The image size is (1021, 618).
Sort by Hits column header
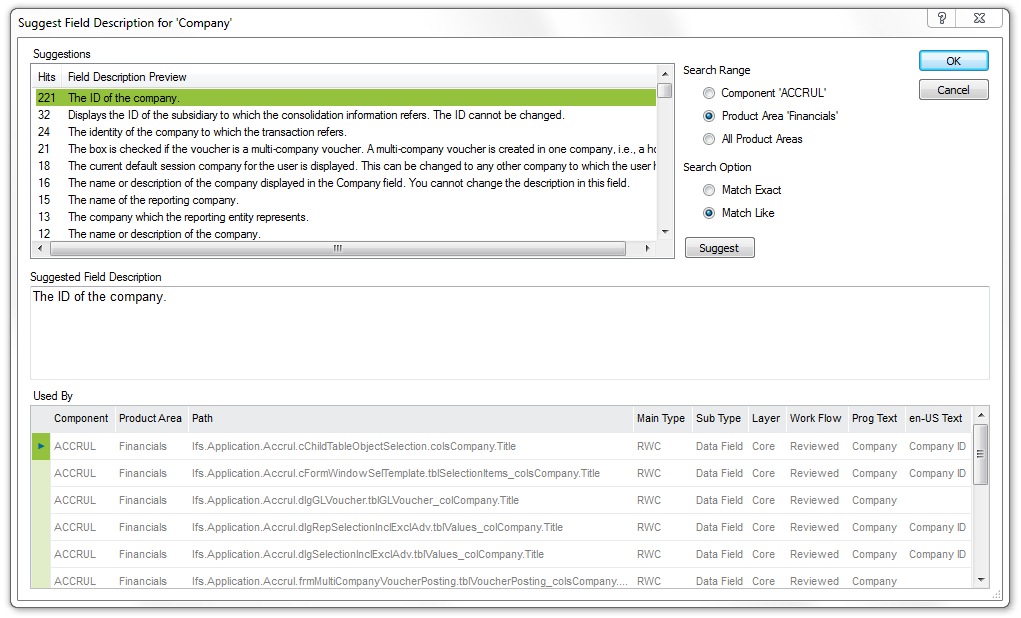[x=47, y=77]
